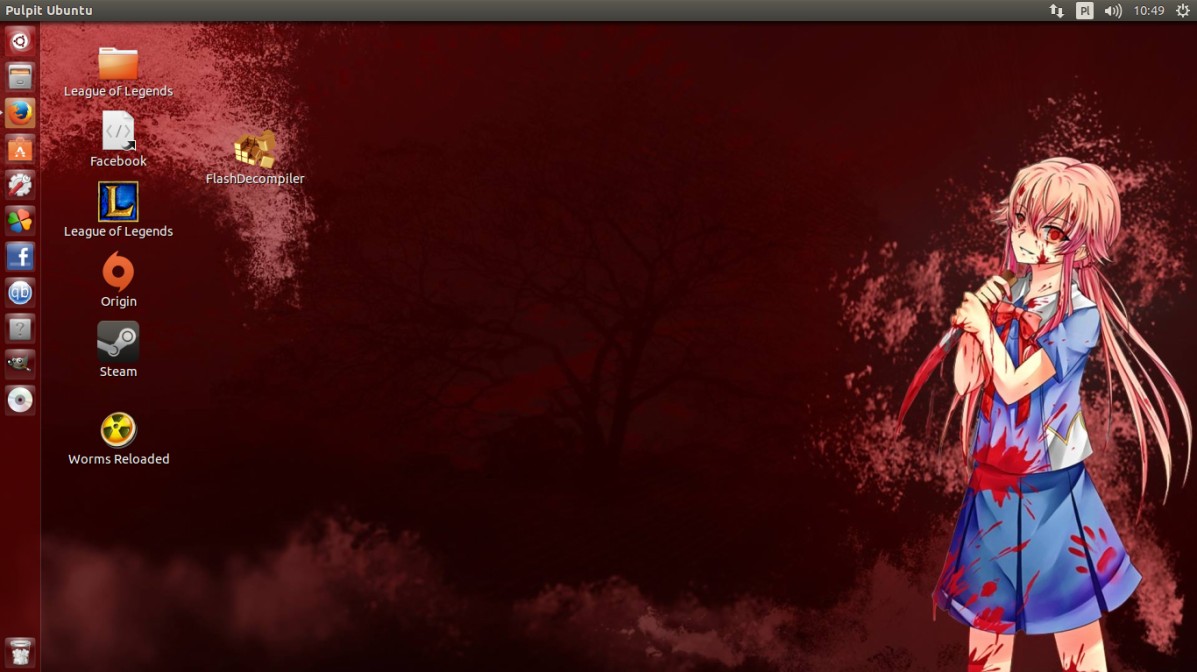Select the Steam desktop icon

point(118,341)
